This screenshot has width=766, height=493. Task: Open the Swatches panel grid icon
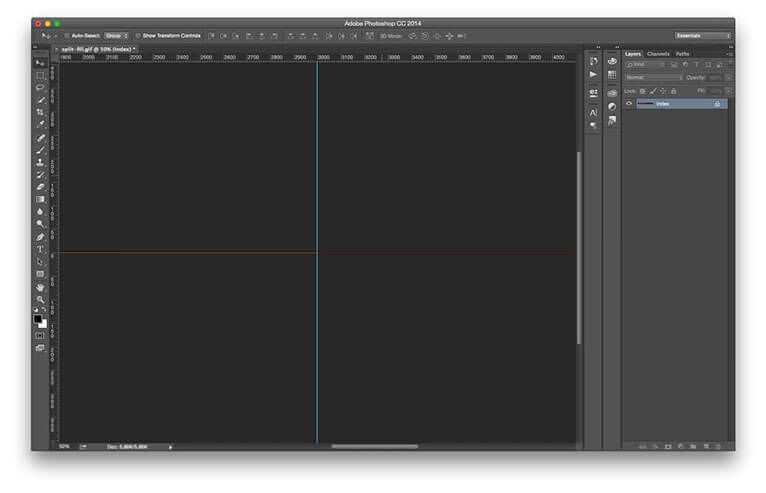click(612, 75)
